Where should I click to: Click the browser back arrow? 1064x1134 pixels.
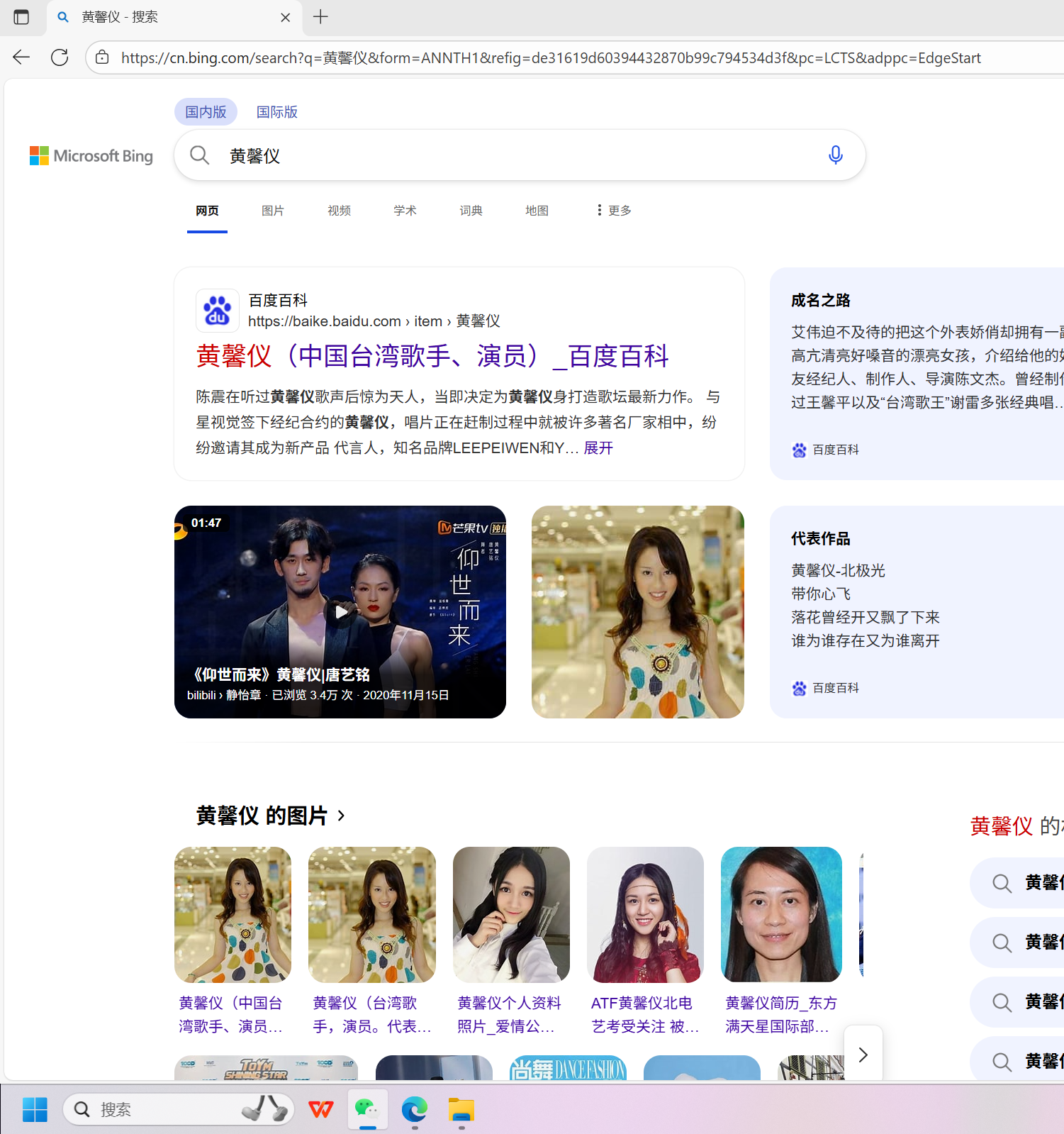[21, 57]
